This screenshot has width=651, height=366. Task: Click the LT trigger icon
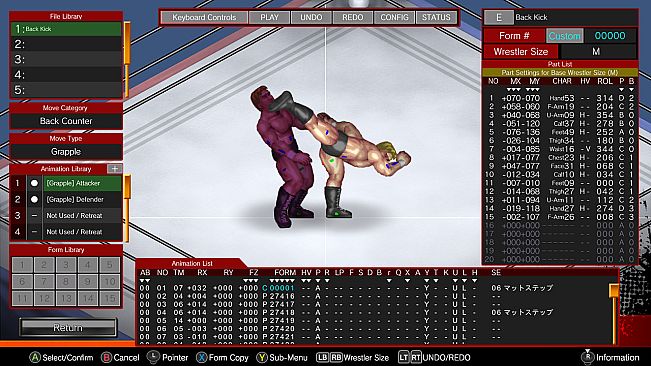(x=404, y=357)
